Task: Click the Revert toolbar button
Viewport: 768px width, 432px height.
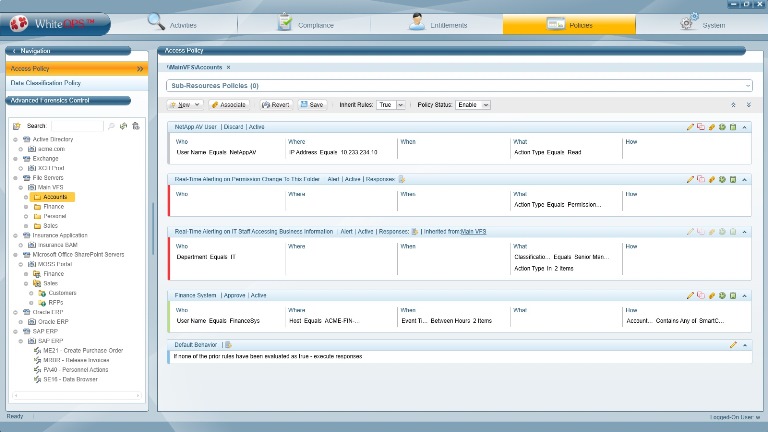Action: (276, 104)
